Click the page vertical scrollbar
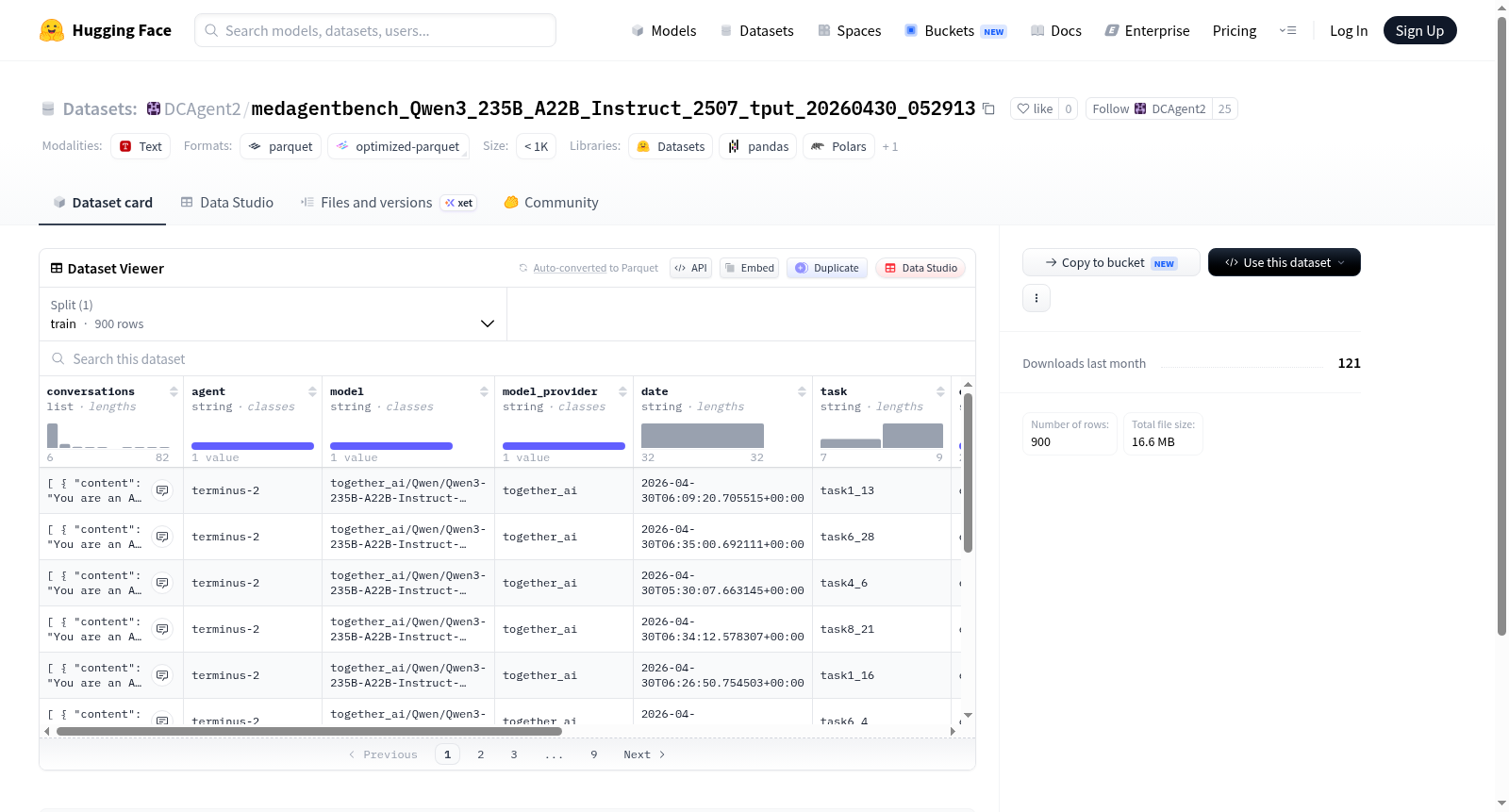 1502,325
